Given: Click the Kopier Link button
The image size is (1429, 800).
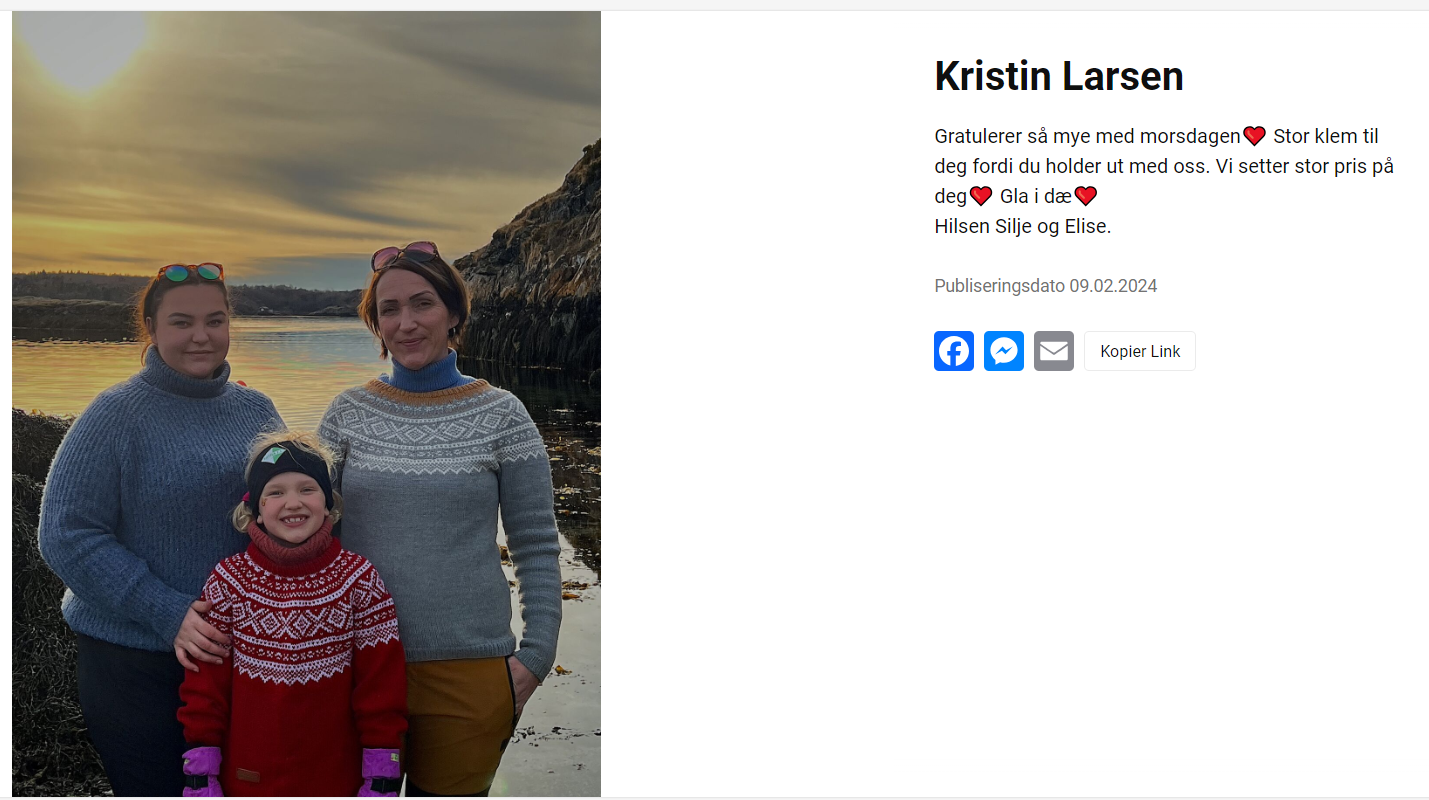Looking at the screenshot, I should point(1140,351).
